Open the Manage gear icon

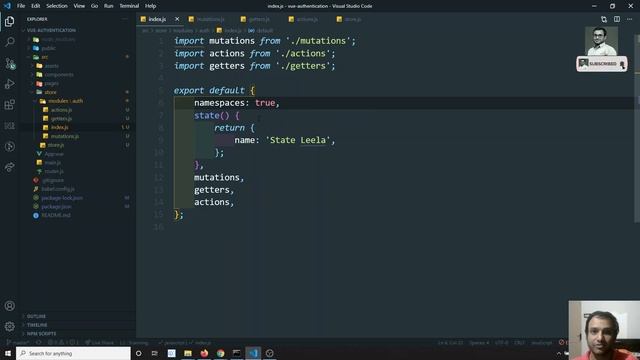pos(10,326)
